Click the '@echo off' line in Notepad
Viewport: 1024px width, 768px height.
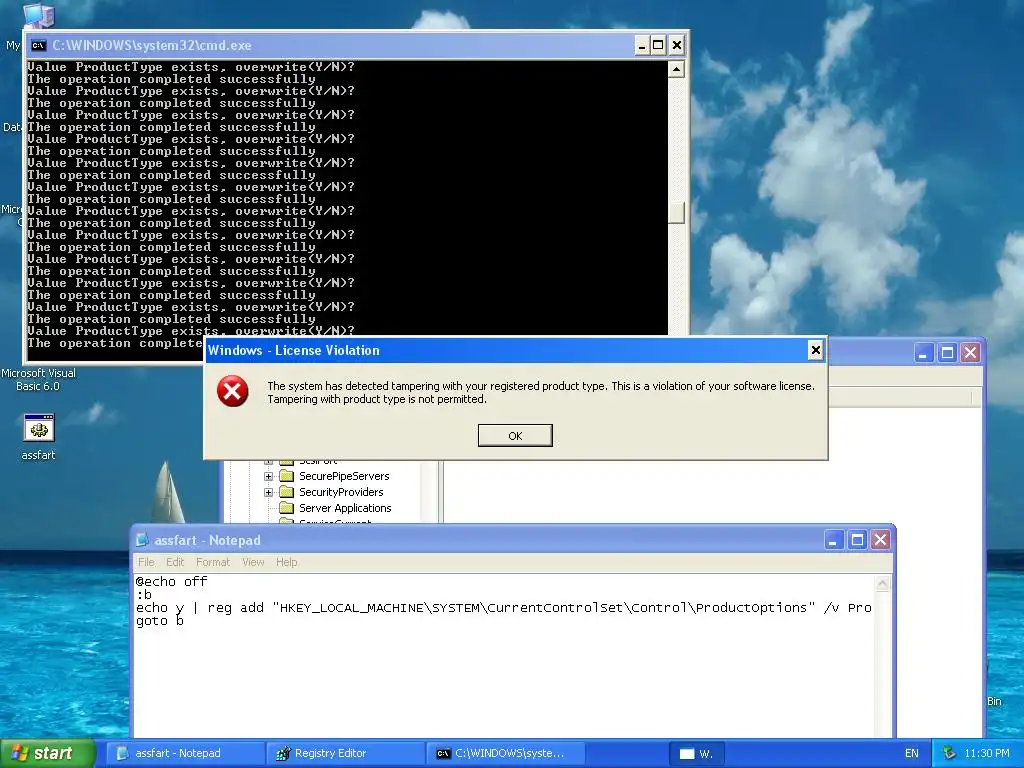pyautogui.click(x=172, y=581)
